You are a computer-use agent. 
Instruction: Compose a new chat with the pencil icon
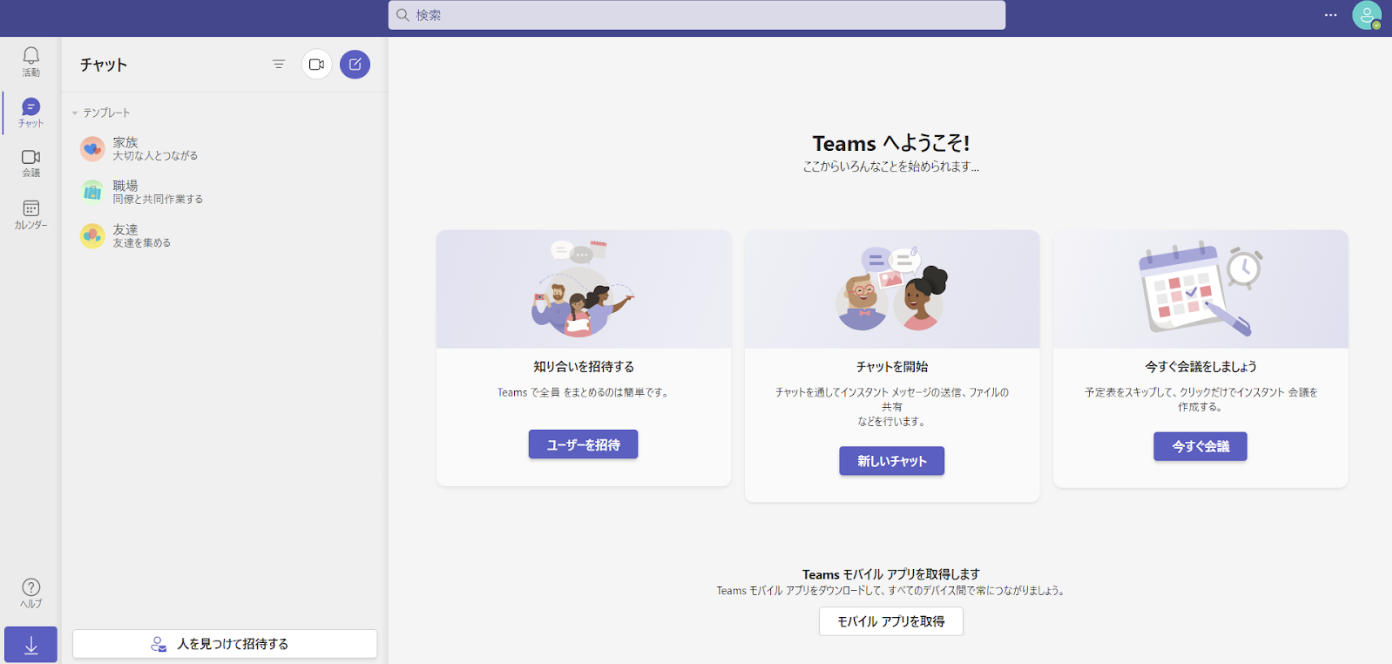(x=355, y=64)
